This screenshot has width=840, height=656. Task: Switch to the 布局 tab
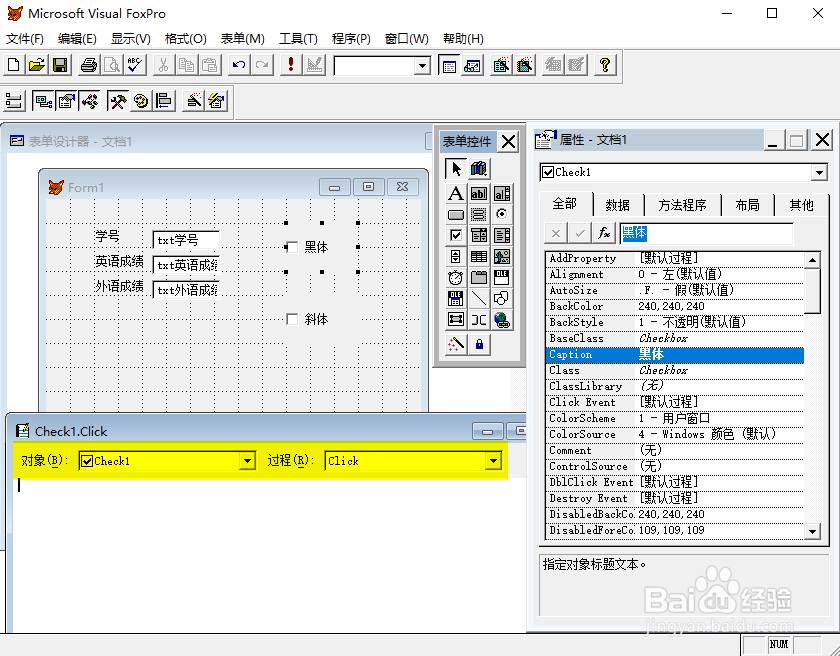tap(747, 205)
